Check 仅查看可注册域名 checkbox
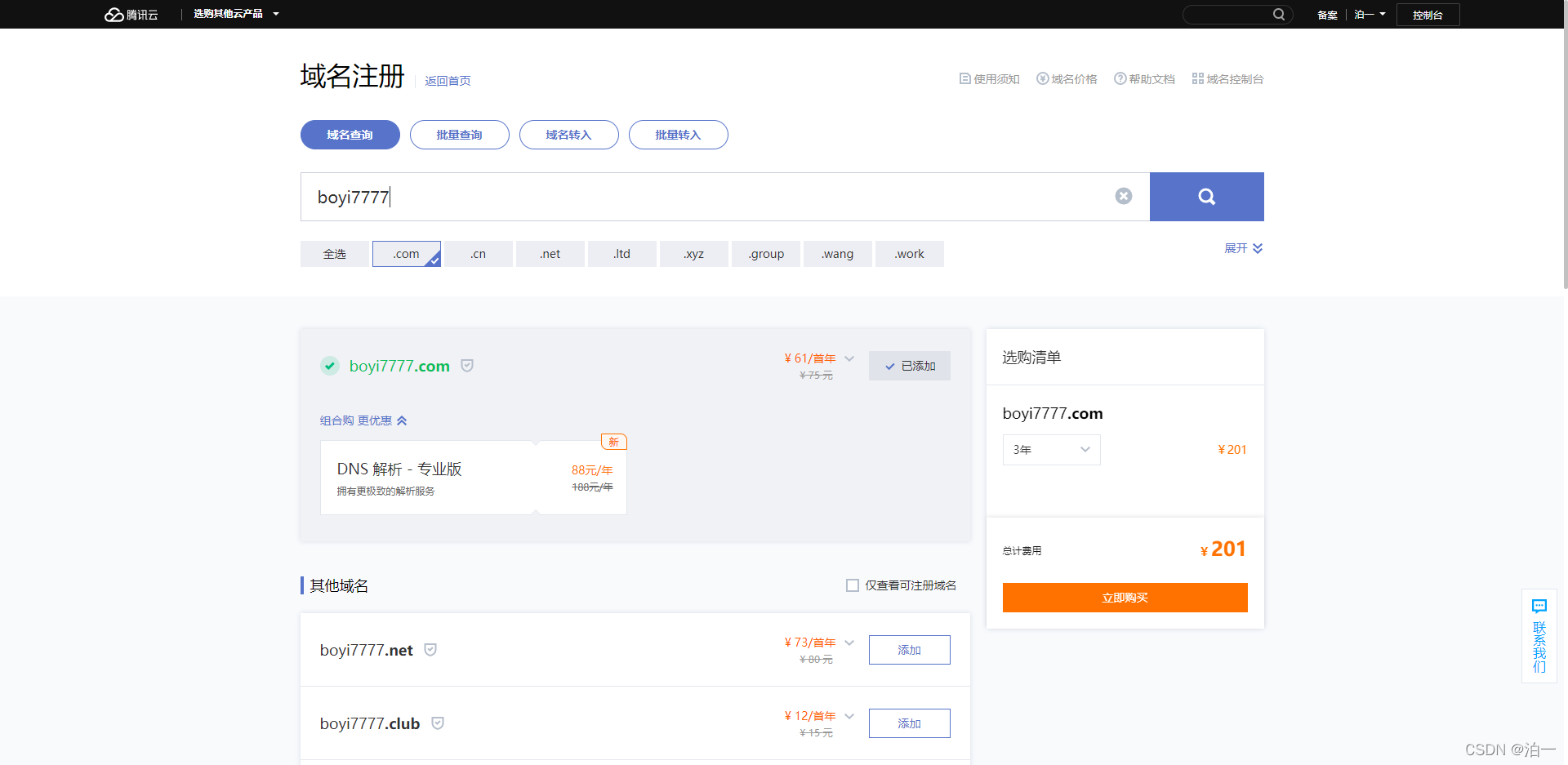Screen dimensions: 1568x765 tap(853, 585)
